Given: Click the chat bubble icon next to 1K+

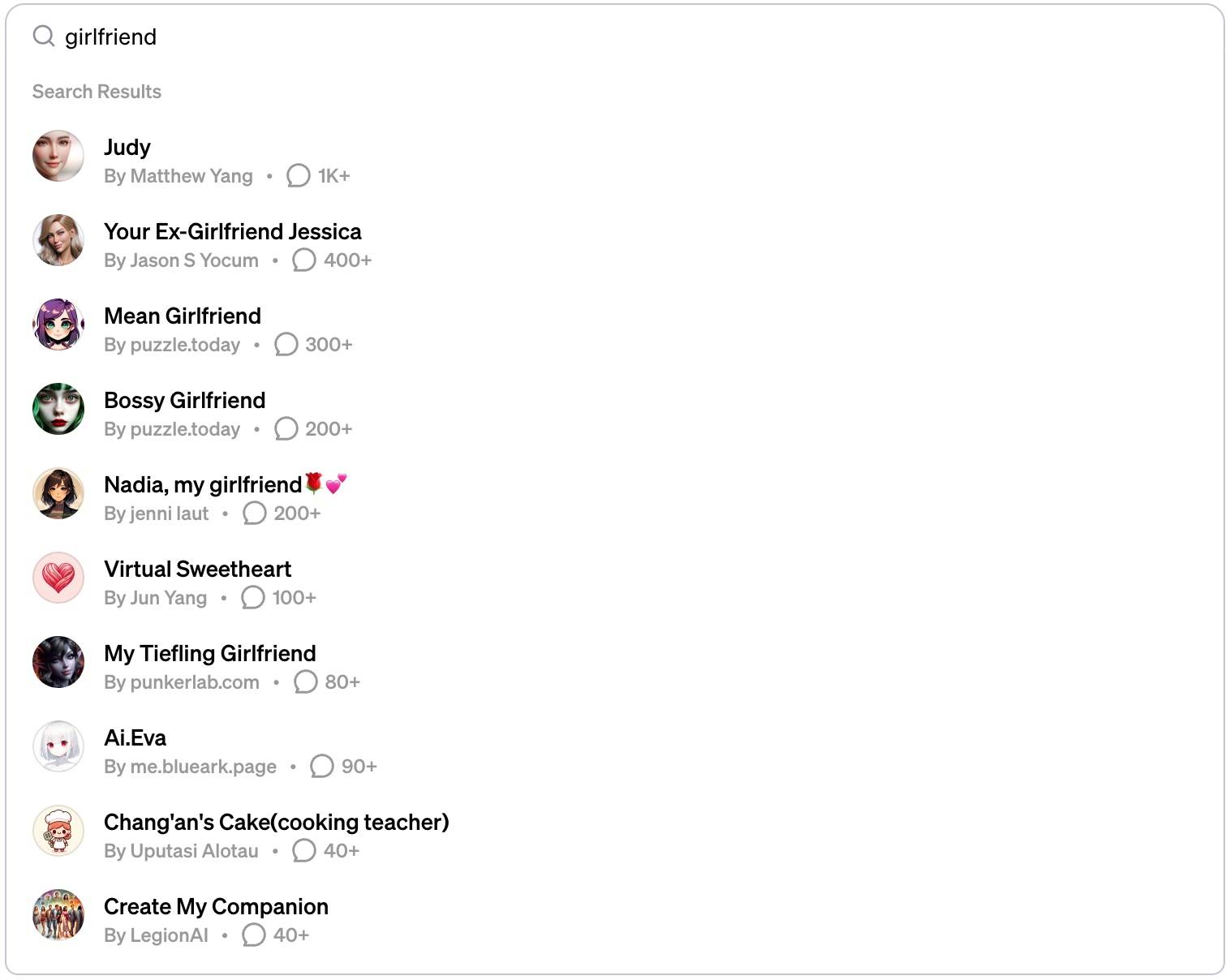Looking at the screenshot, I should pyautogui.click(x=299, y=176).
